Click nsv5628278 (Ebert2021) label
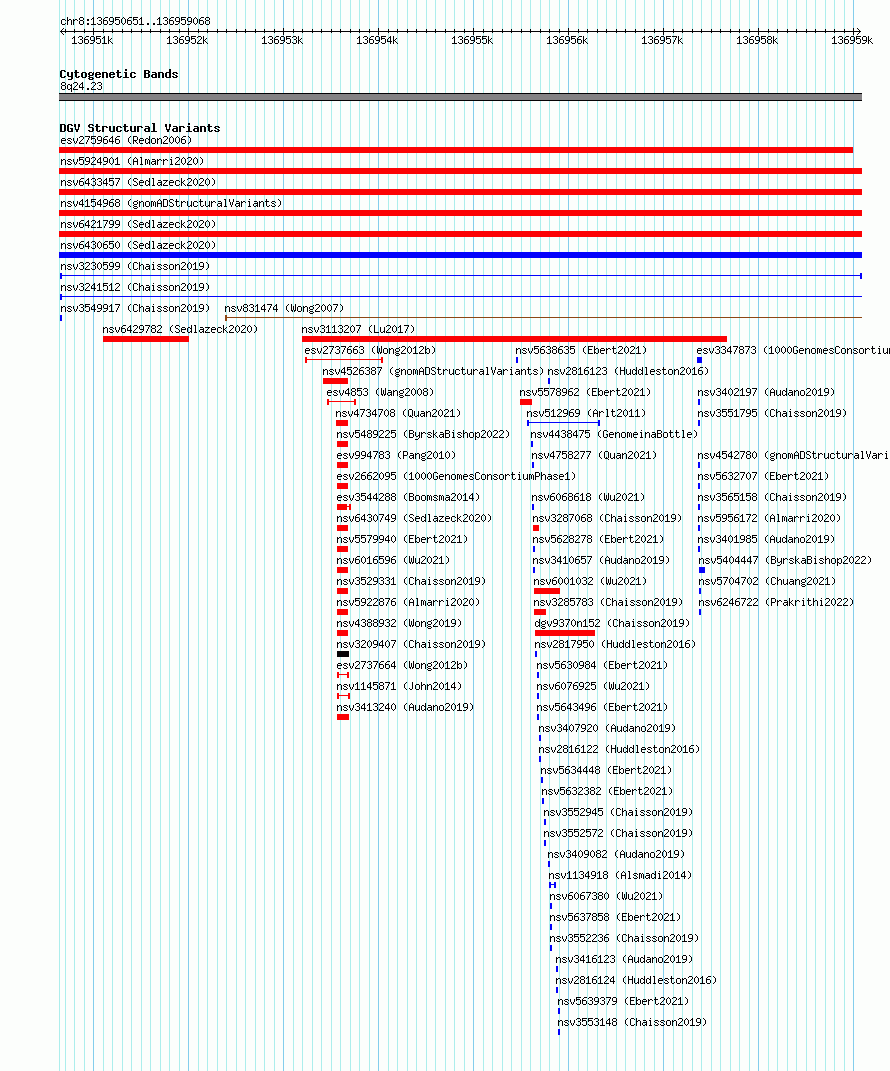The width and height of the screenshot is (890, 1071). click(598, 540)
